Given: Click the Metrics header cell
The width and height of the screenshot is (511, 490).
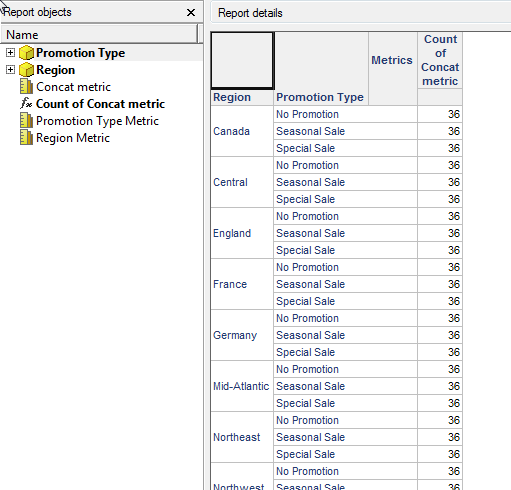Looking at the screenshot, I should click(x=393, y=68).
